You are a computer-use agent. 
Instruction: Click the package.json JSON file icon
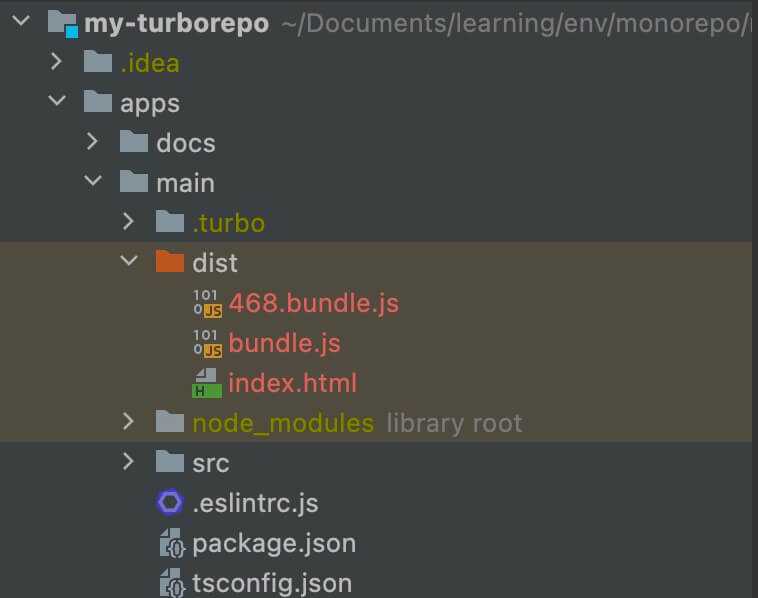coord(172,543)
